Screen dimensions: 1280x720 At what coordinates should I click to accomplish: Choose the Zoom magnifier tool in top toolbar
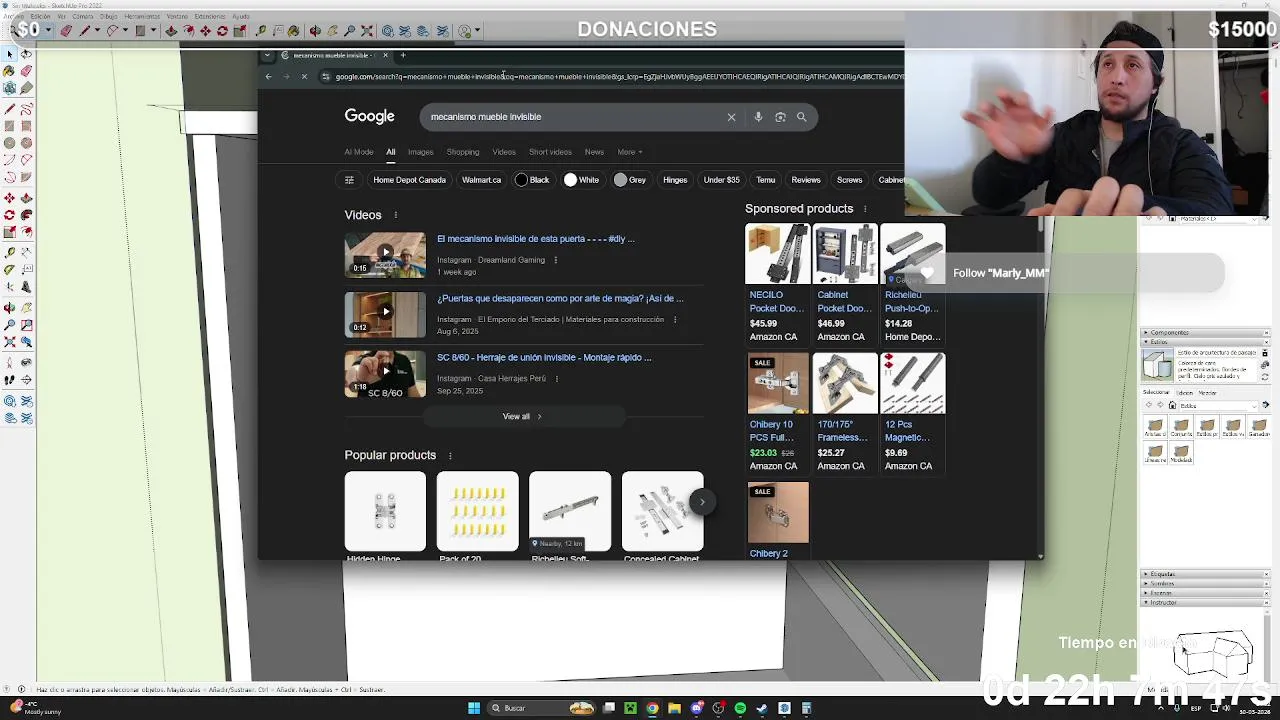(x=350, y=30)
